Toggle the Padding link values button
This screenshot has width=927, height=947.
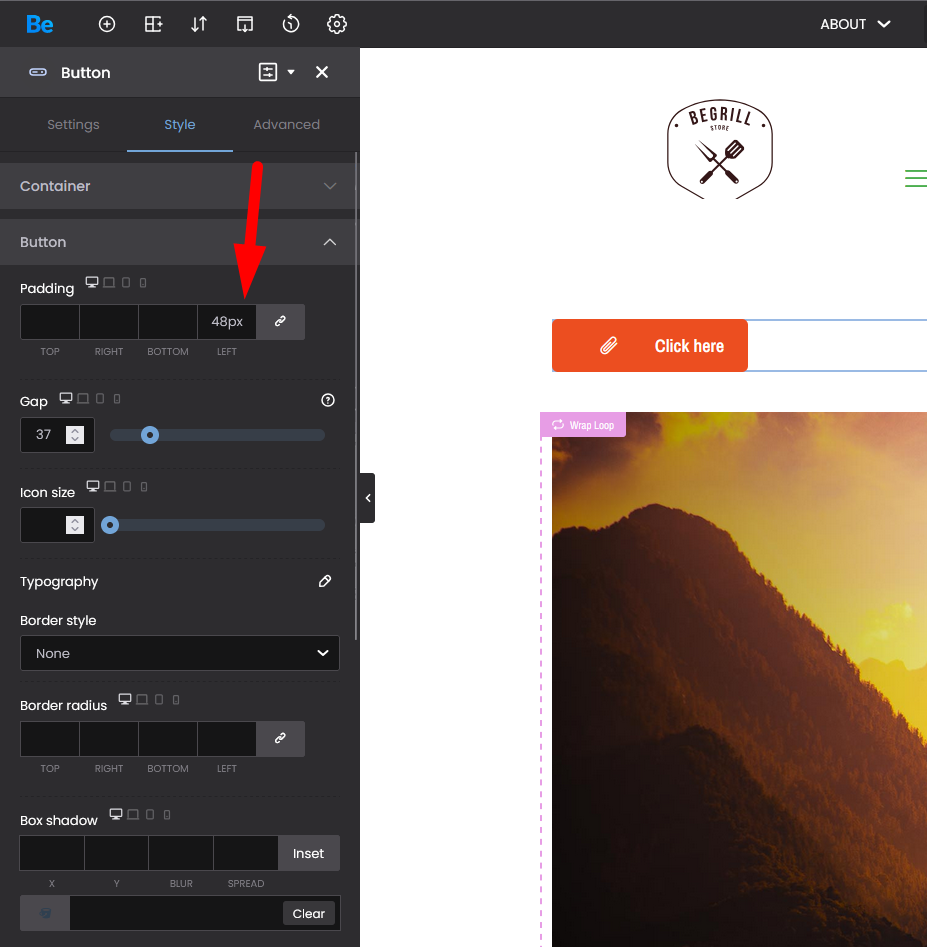281,322
